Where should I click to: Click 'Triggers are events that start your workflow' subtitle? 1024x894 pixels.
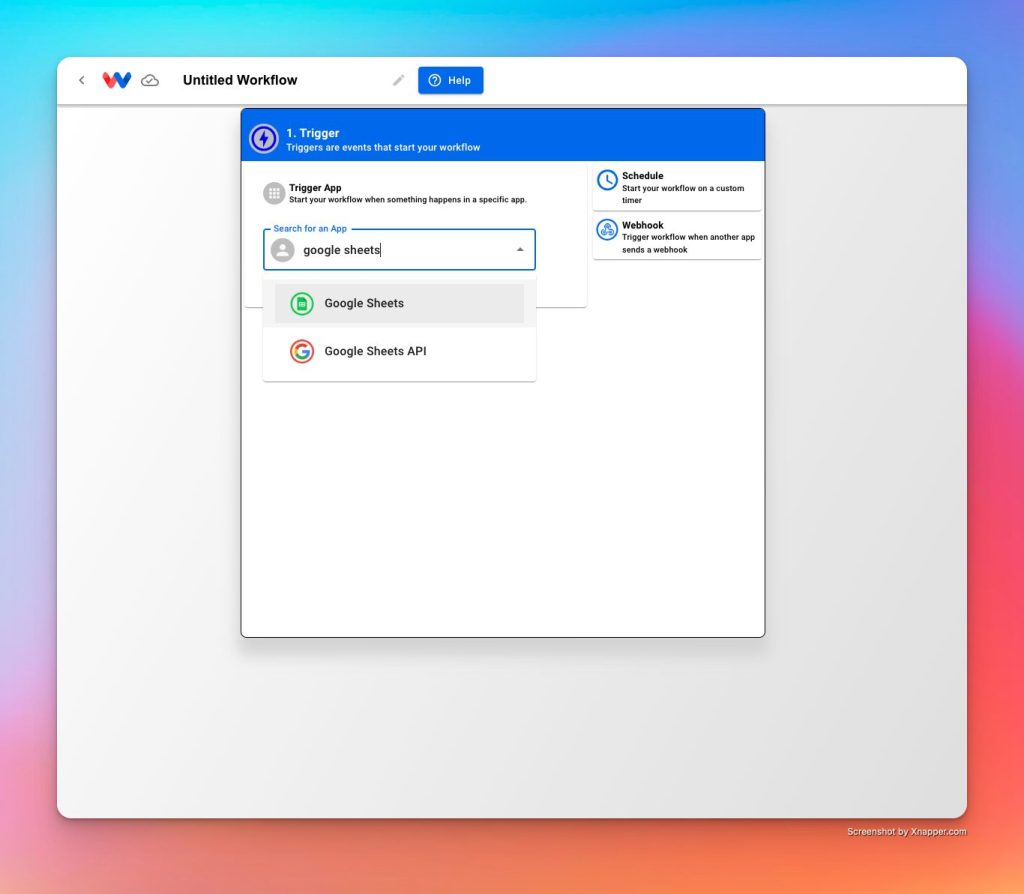coord(383,148)
